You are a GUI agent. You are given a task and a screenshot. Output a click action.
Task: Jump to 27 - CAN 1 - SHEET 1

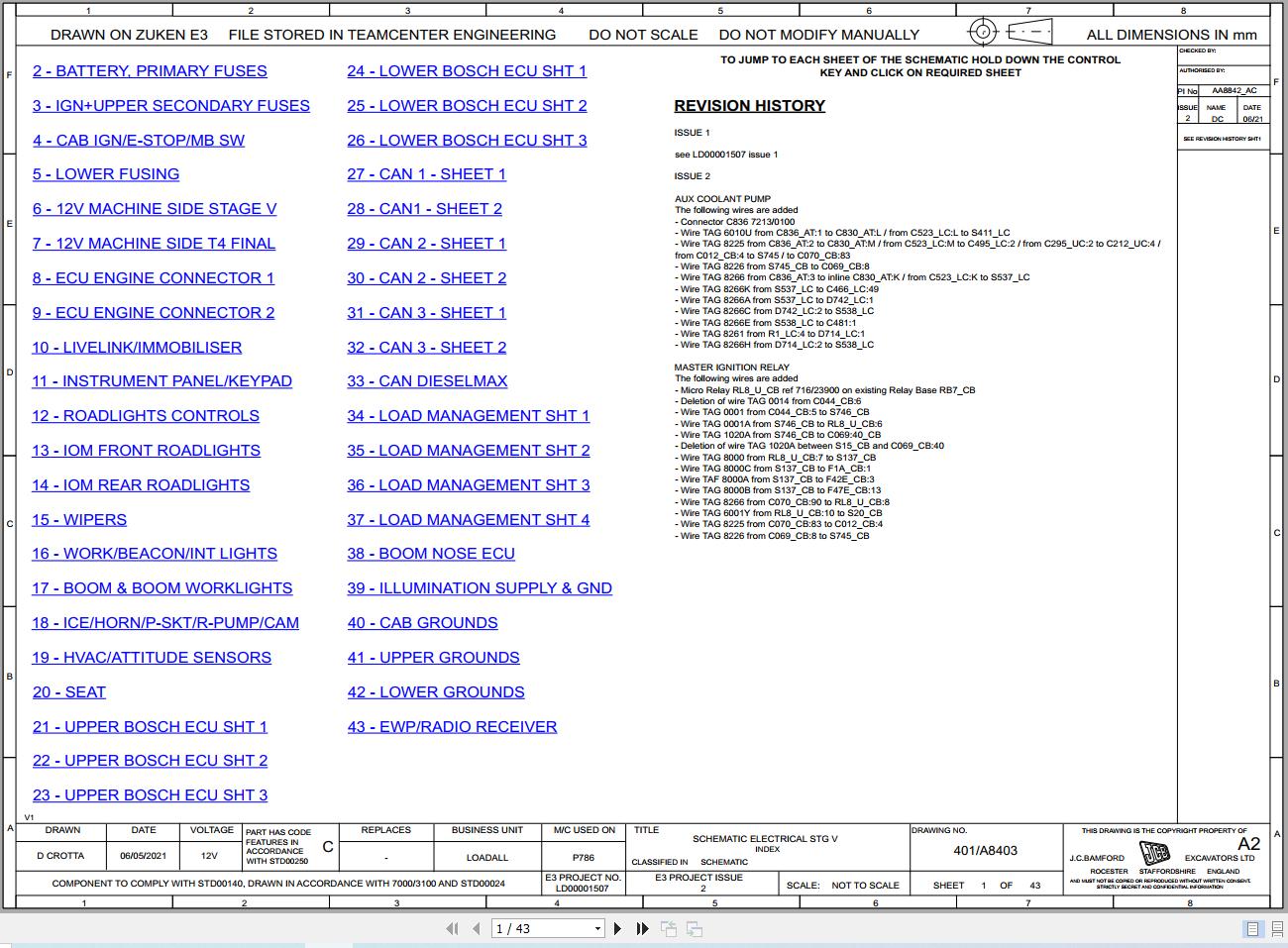coord(427,174)
